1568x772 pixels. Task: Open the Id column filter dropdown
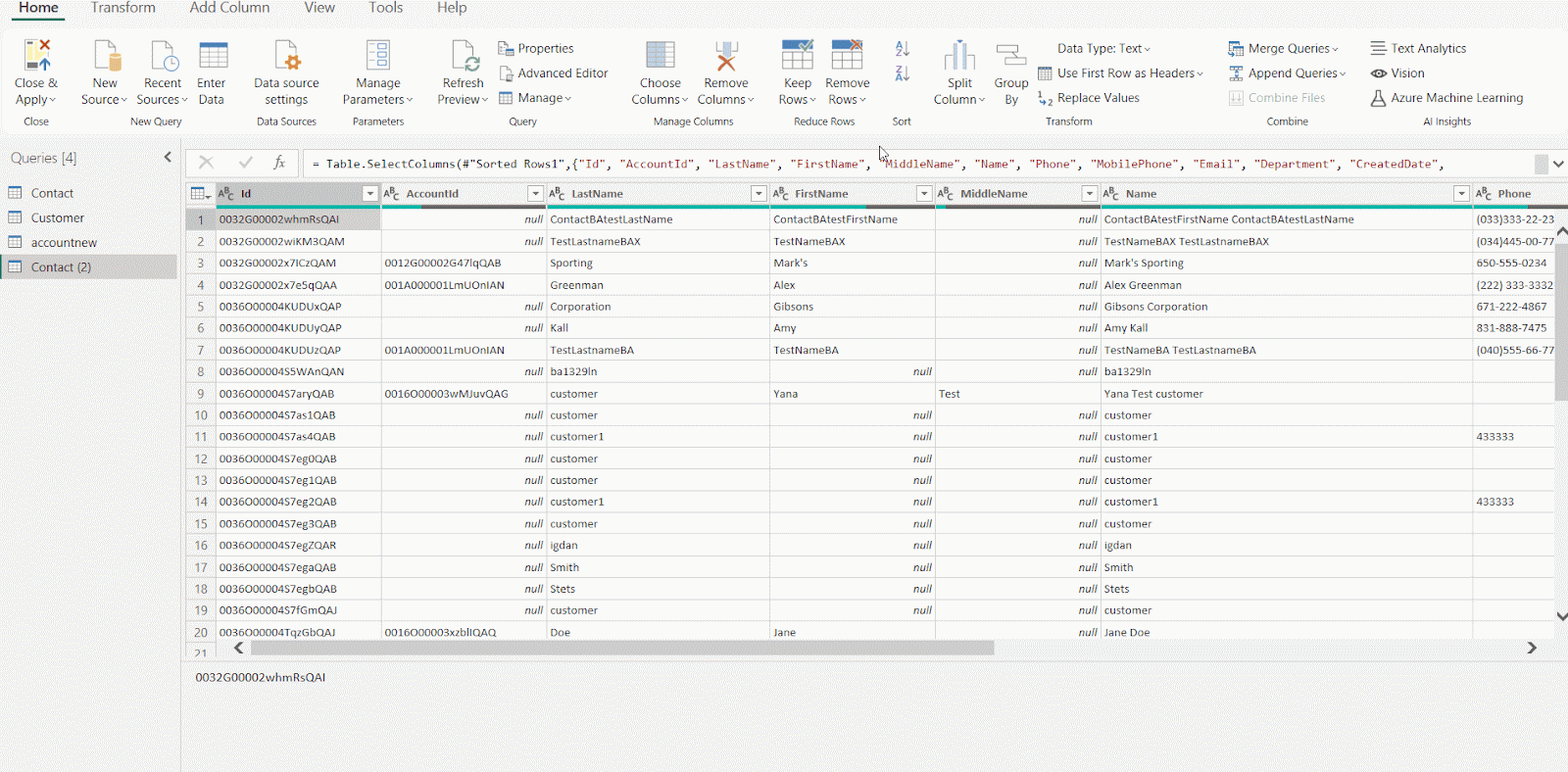tap(369, 194)
